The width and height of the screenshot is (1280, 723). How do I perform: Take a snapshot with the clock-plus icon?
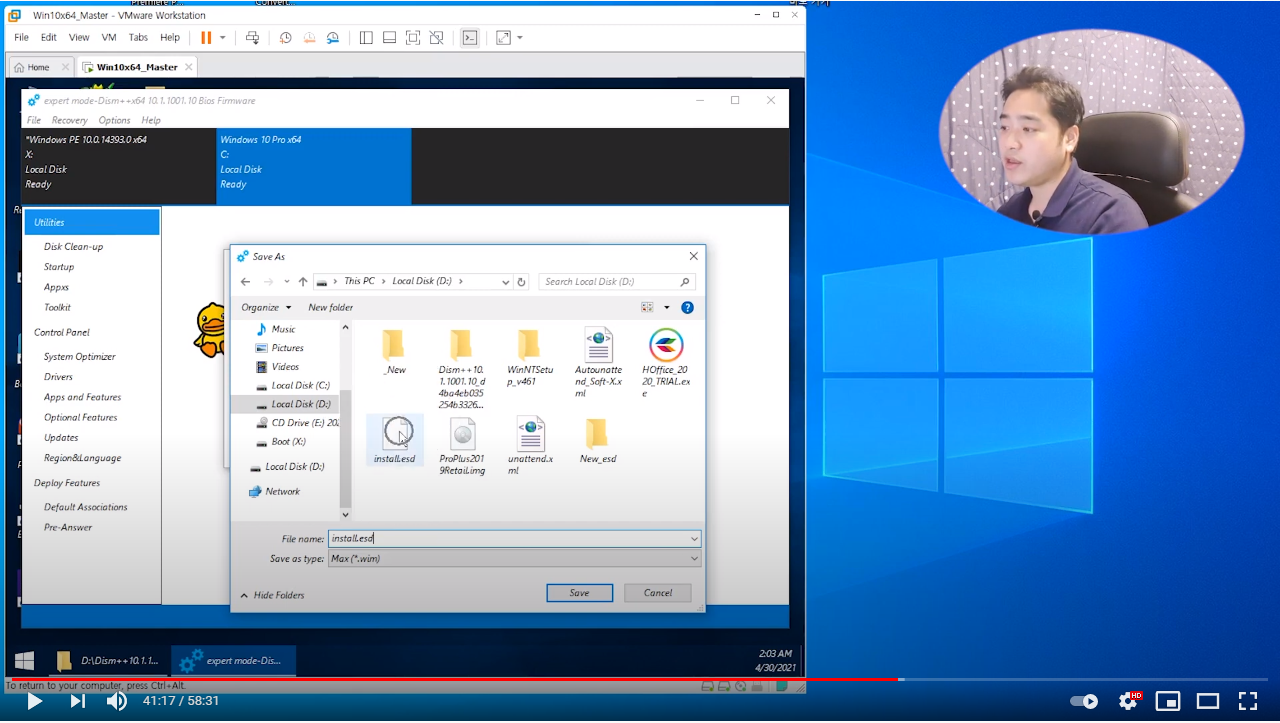pos(285,37)
